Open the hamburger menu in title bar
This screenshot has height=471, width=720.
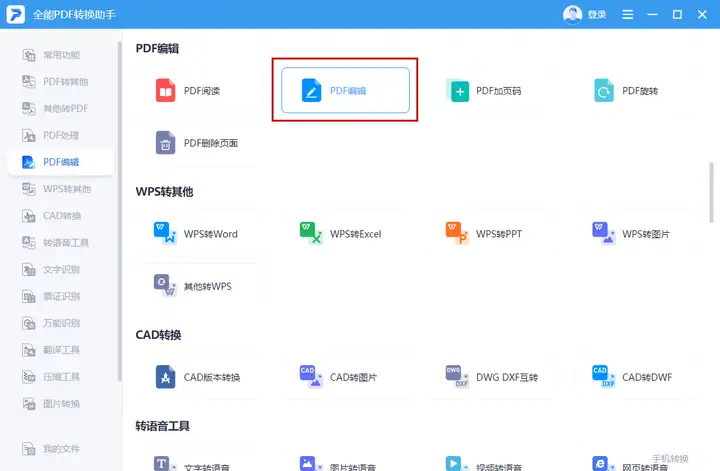628,15
